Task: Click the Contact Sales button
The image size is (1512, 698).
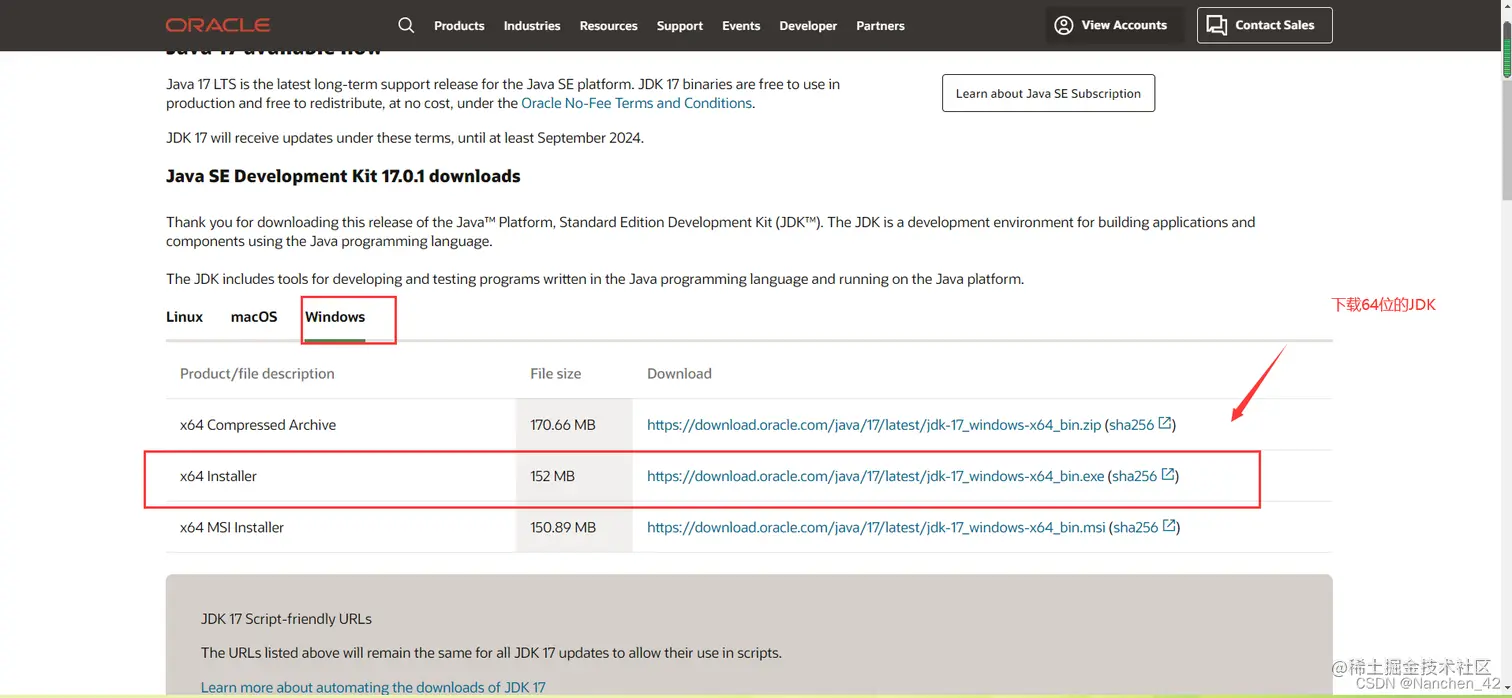Action: pyautogui.click(x=1264, y=25)
